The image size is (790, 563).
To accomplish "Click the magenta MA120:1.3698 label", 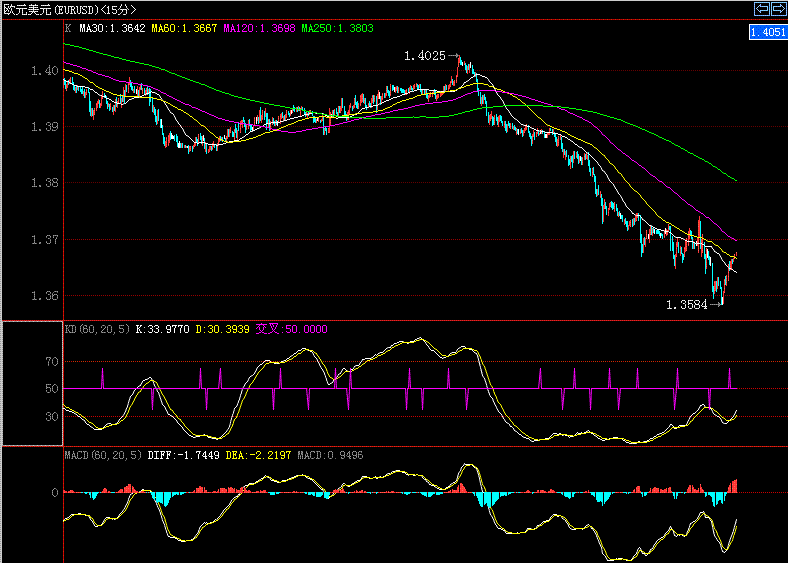I will tap(259, 28).
